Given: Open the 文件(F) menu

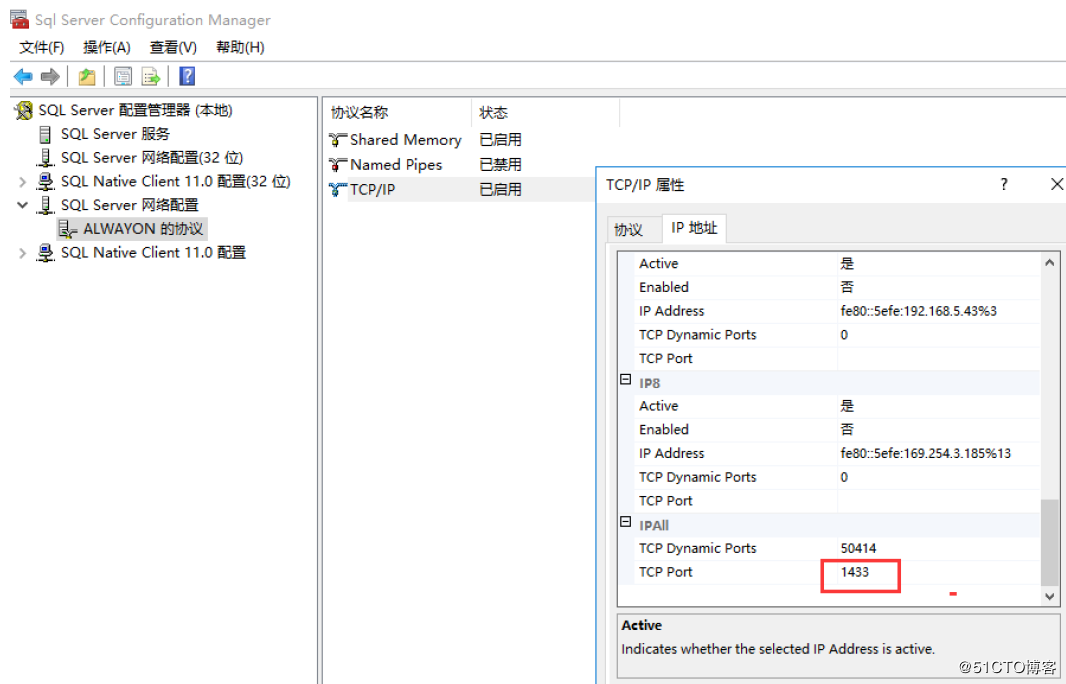Looking at the screenshot, I should [41, 47].
